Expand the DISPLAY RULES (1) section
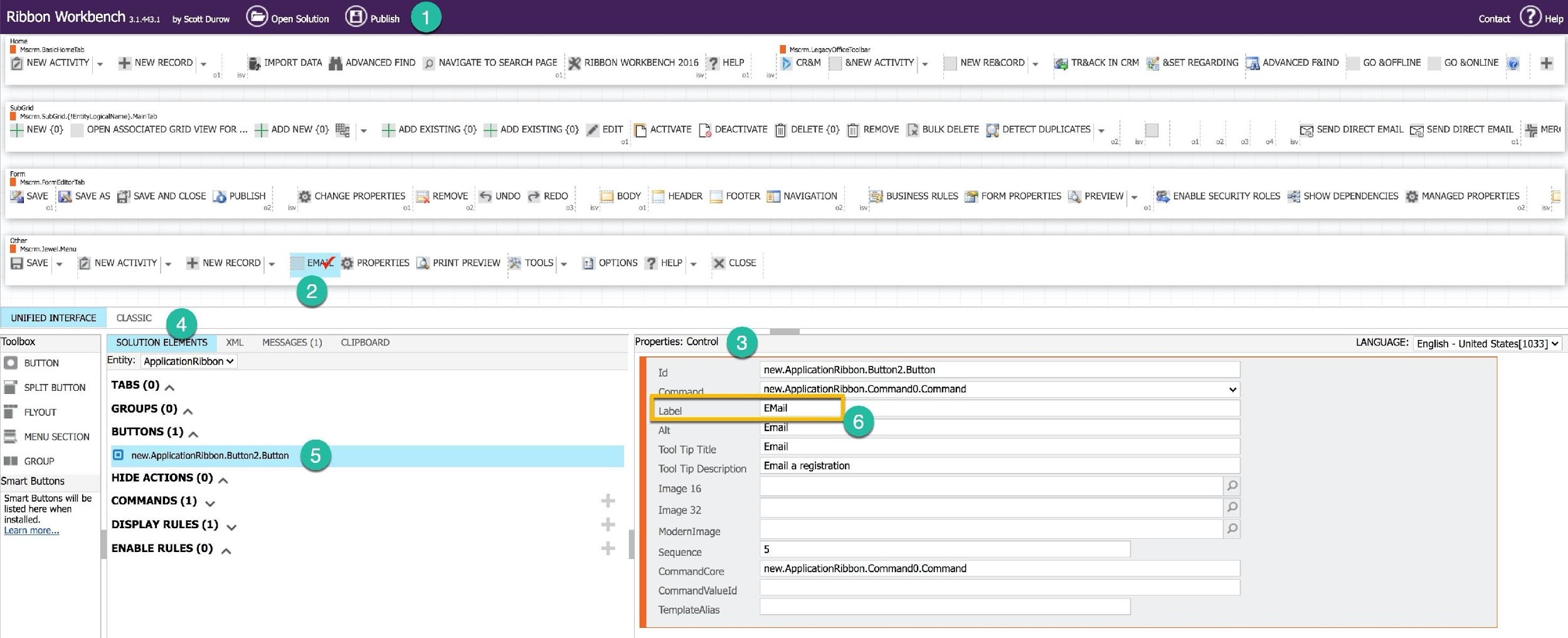This screenshot has height=638, width=1568. (x=231, y=527)
